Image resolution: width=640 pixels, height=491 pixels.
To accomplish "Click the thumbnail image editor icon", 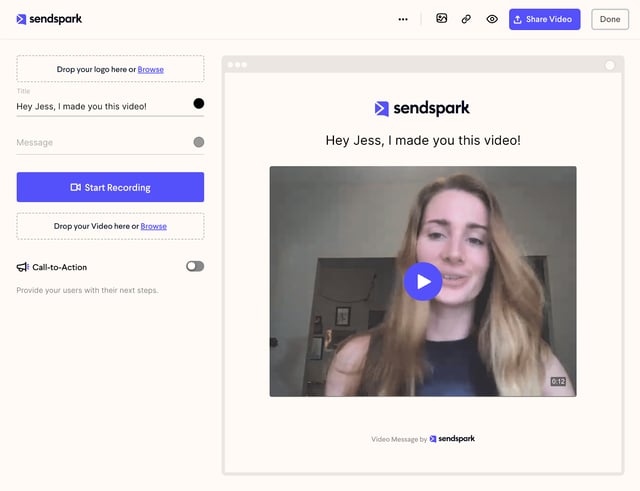I will tap(442, 18).
